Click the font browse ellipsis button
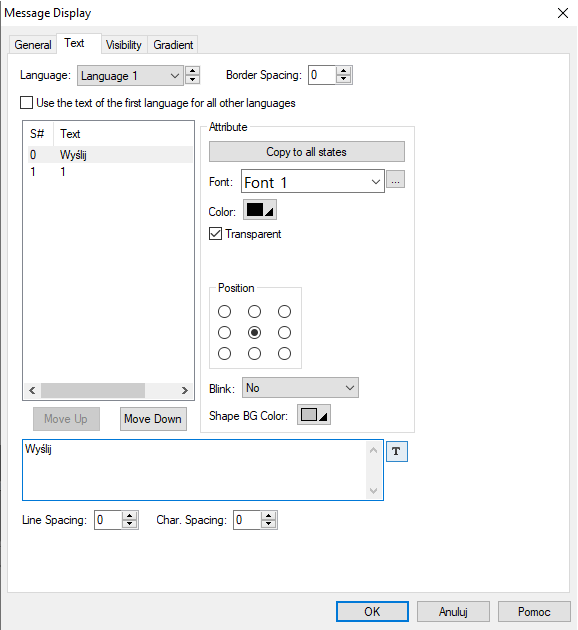578x630 pixels. tap(395, 180)
